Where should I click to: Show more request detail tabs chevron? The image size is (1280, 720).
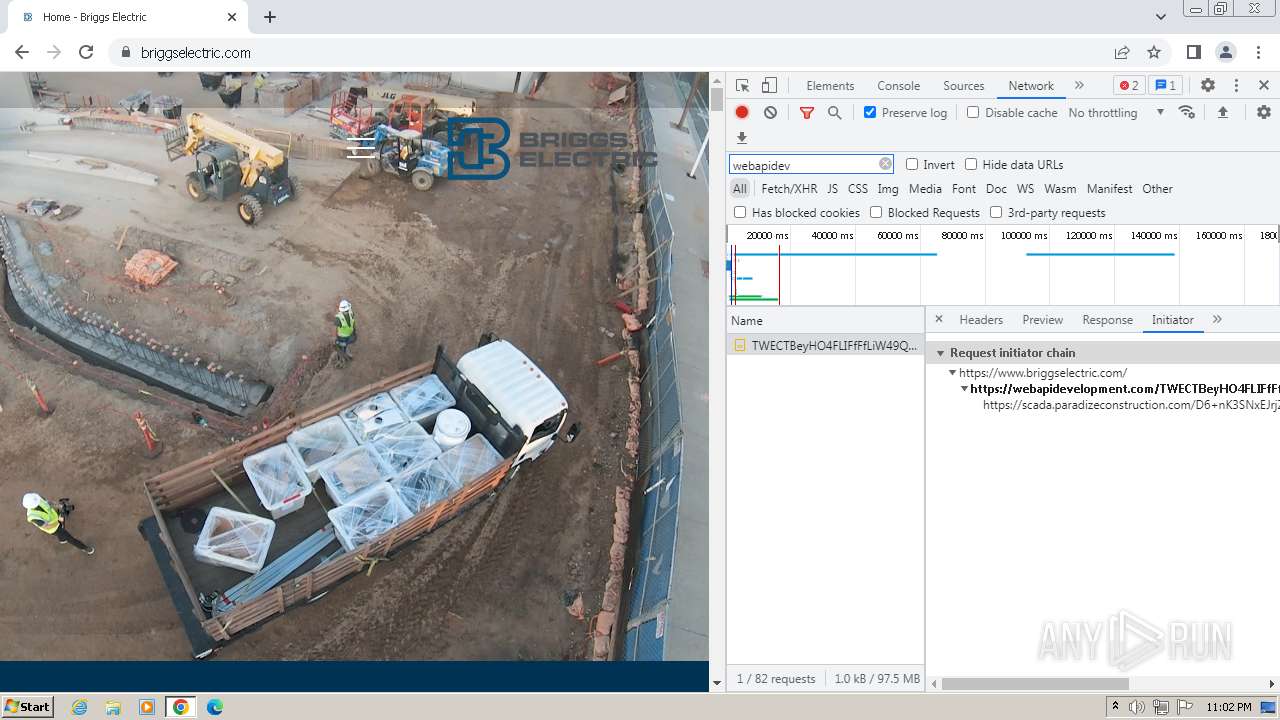pyautogui.click(x=1217, y=319)
